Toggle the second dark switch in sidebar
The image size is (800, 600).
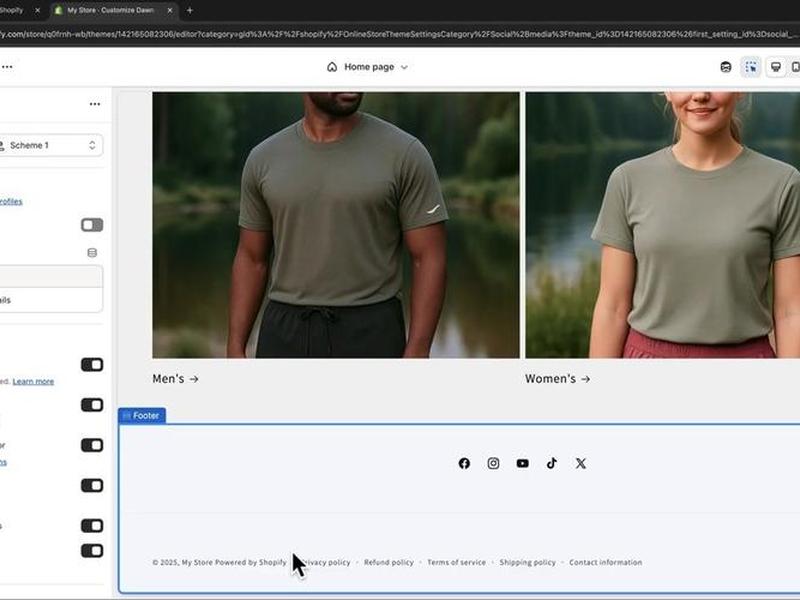(x=92, y=405)
